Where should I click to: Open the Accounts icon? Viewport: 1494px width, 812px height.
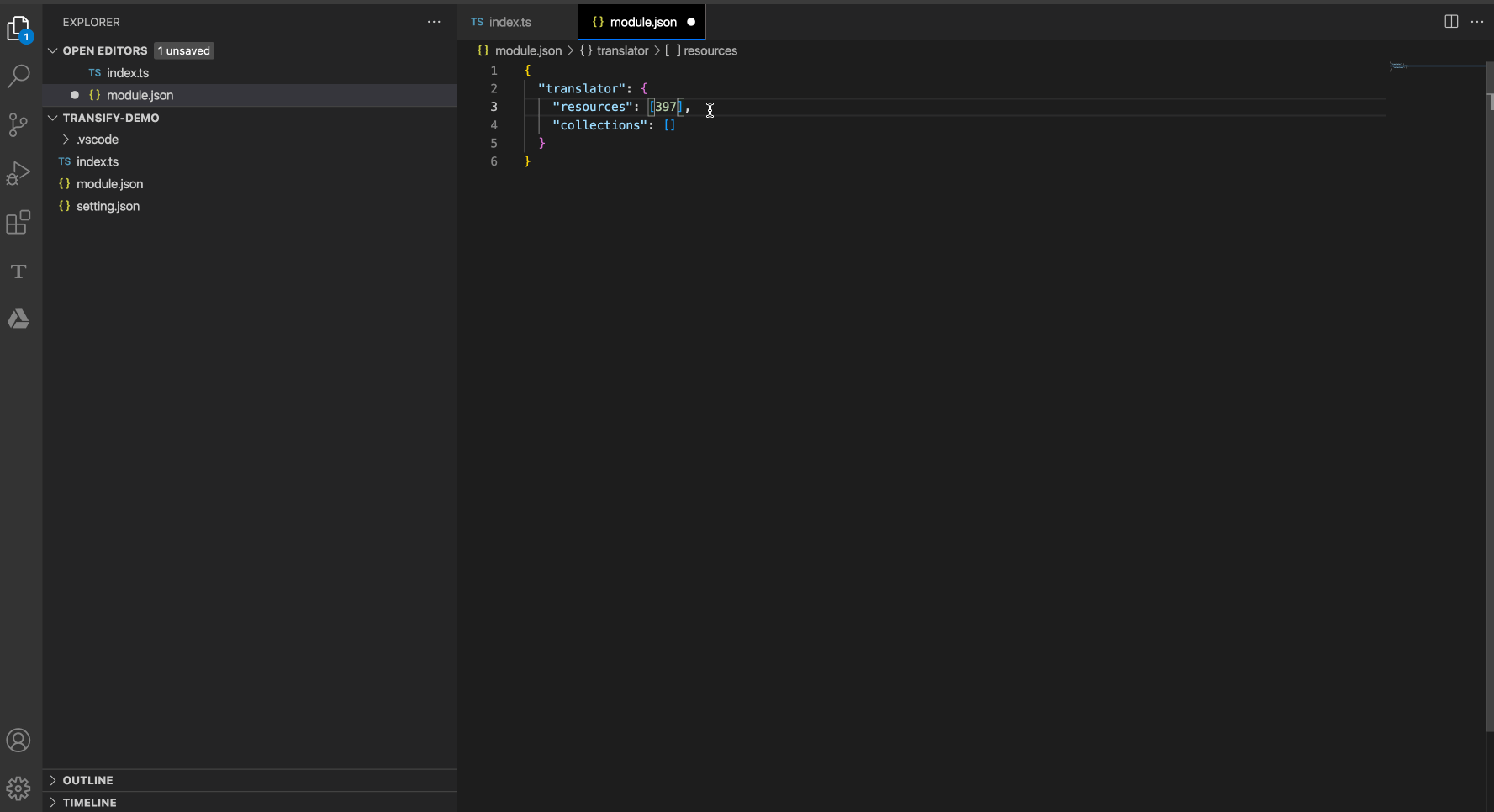18,741
